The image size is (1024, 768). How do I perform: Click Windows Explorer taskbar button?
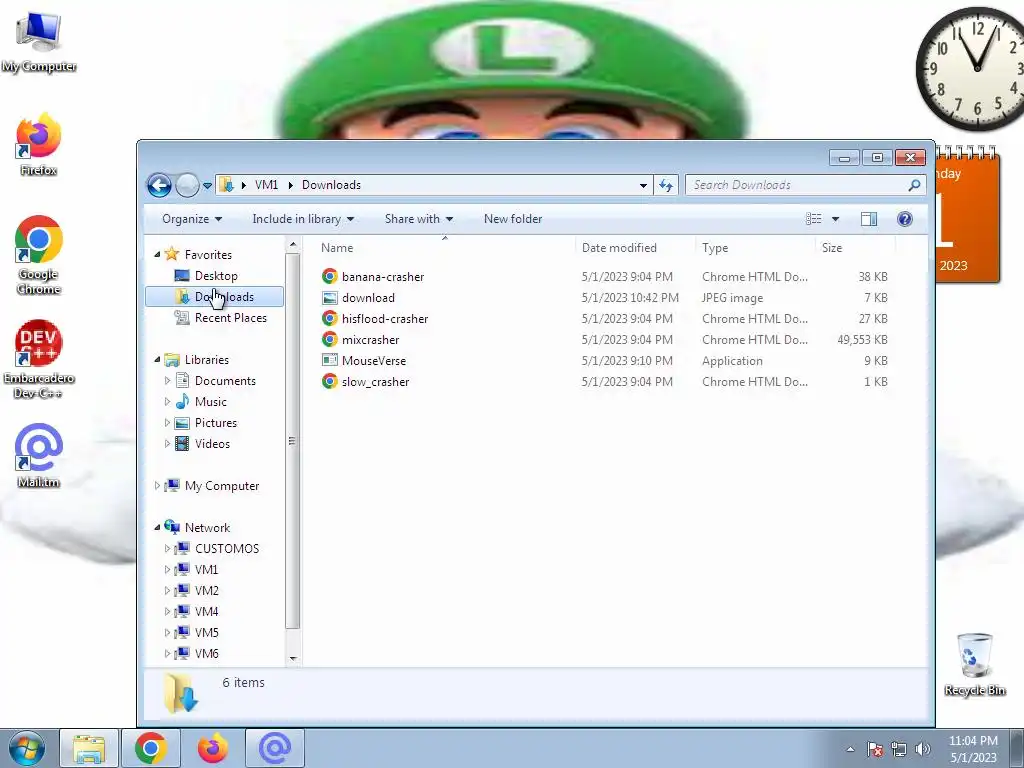tap(89, 748)
